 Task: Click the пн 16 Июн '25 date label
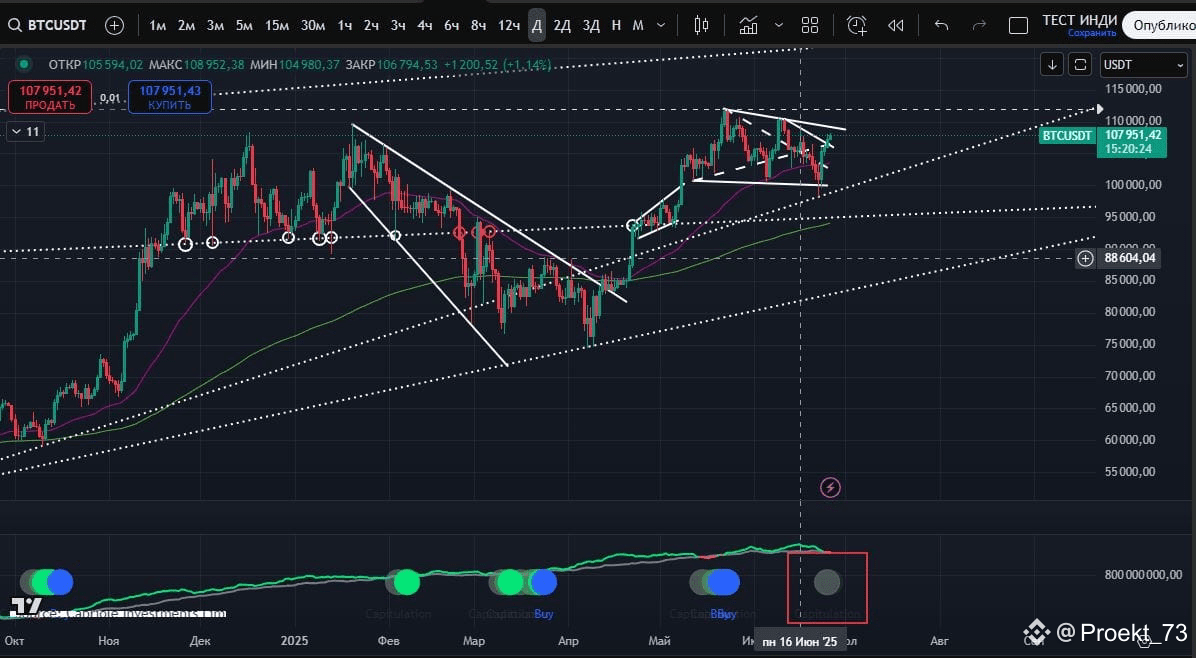[799, 642]
